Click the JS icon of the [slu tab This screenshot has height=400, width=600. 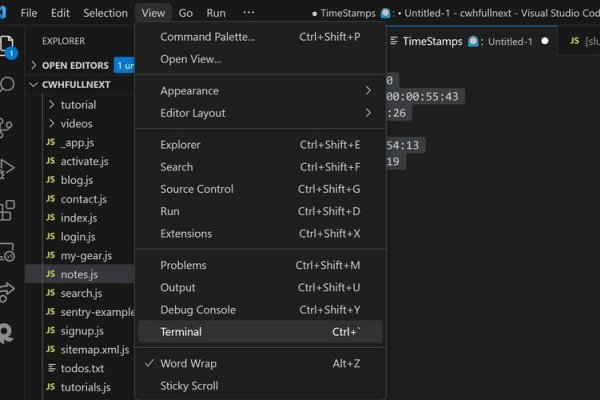point(574,41)
